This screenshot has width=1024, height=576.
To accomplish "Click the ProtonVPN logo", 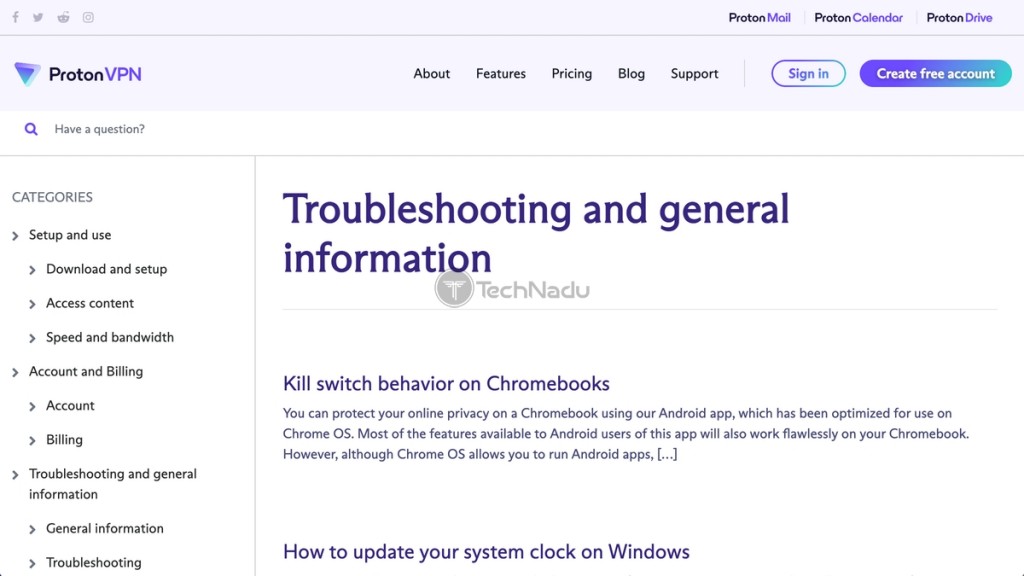I will (x=78, y=74).
